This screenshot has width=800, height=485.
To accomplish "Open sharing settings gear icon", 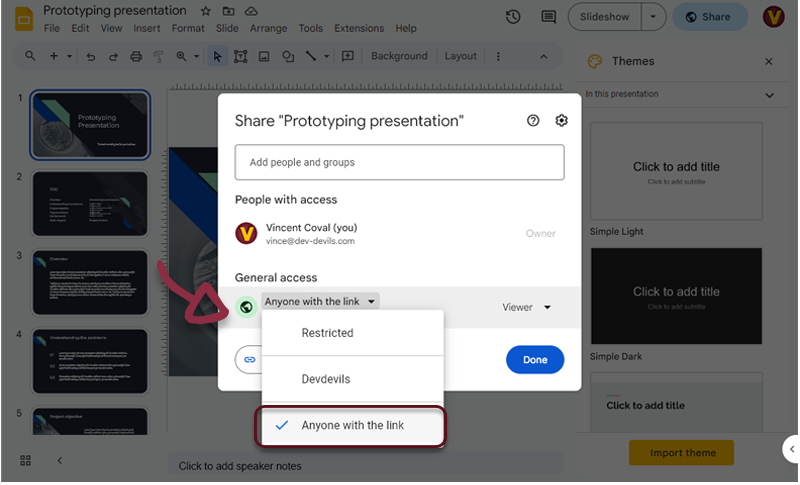I will pyautogui.click(x=562, y=121).
